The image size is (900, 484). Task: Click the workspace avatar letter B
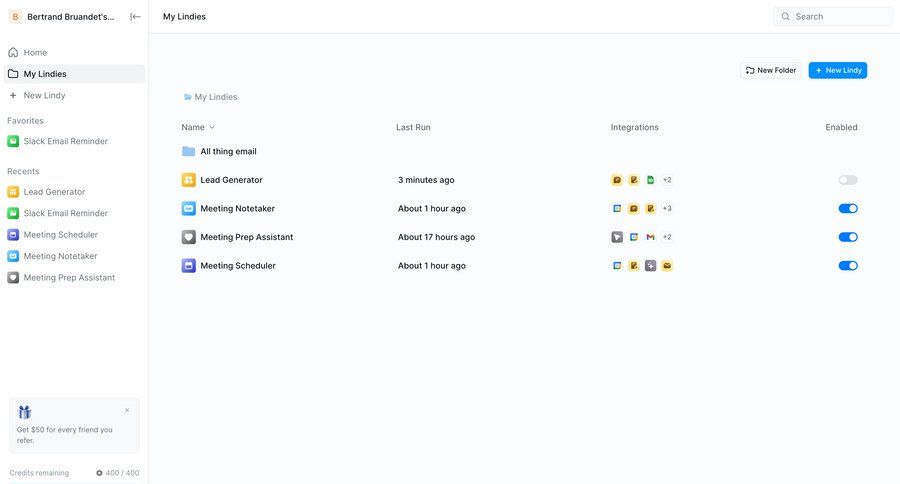pos(15,17)
